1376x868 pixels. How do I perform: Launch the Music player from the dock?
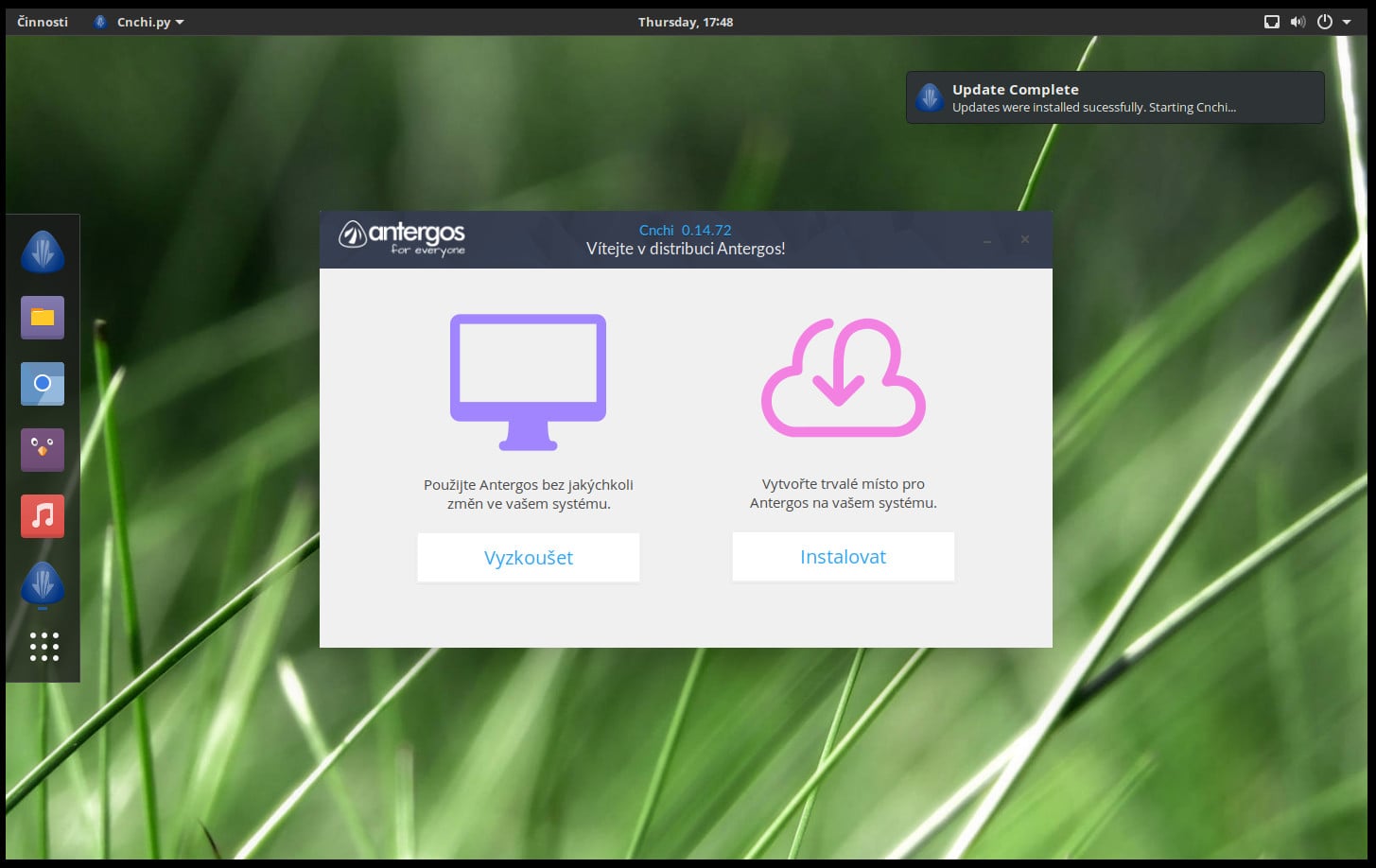click(42, 515)
